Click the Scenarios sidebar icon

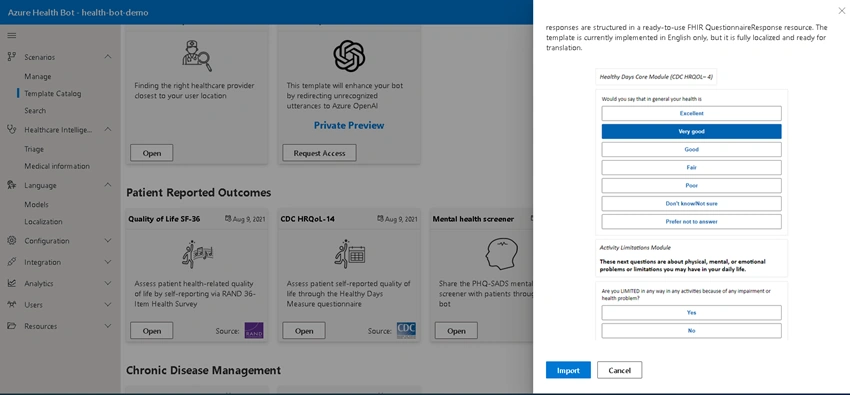pyautogui.click(x=11, y=56)
